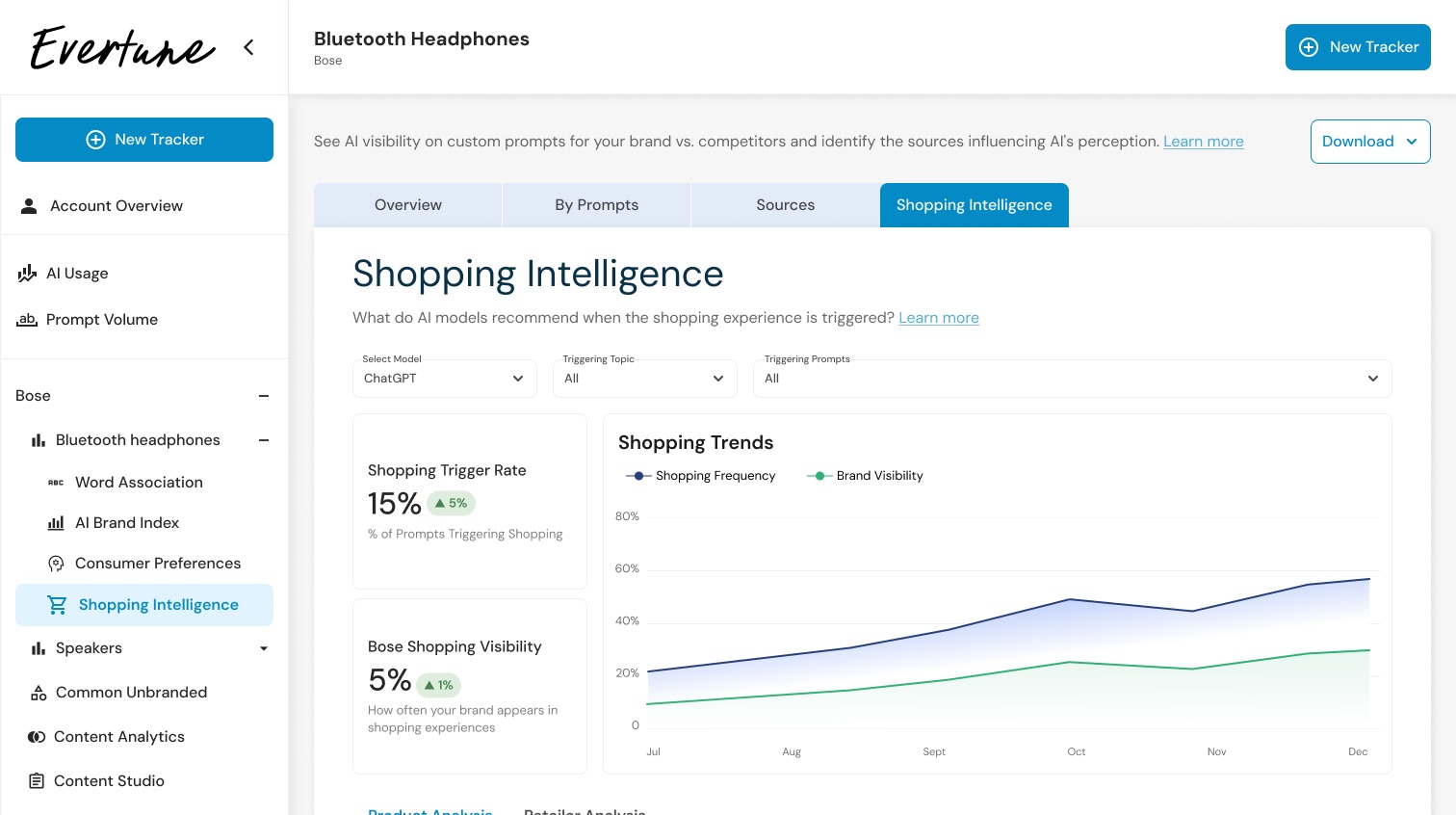
Task: Collapse the sidebar with the back chevron
Action: [248, 47]
